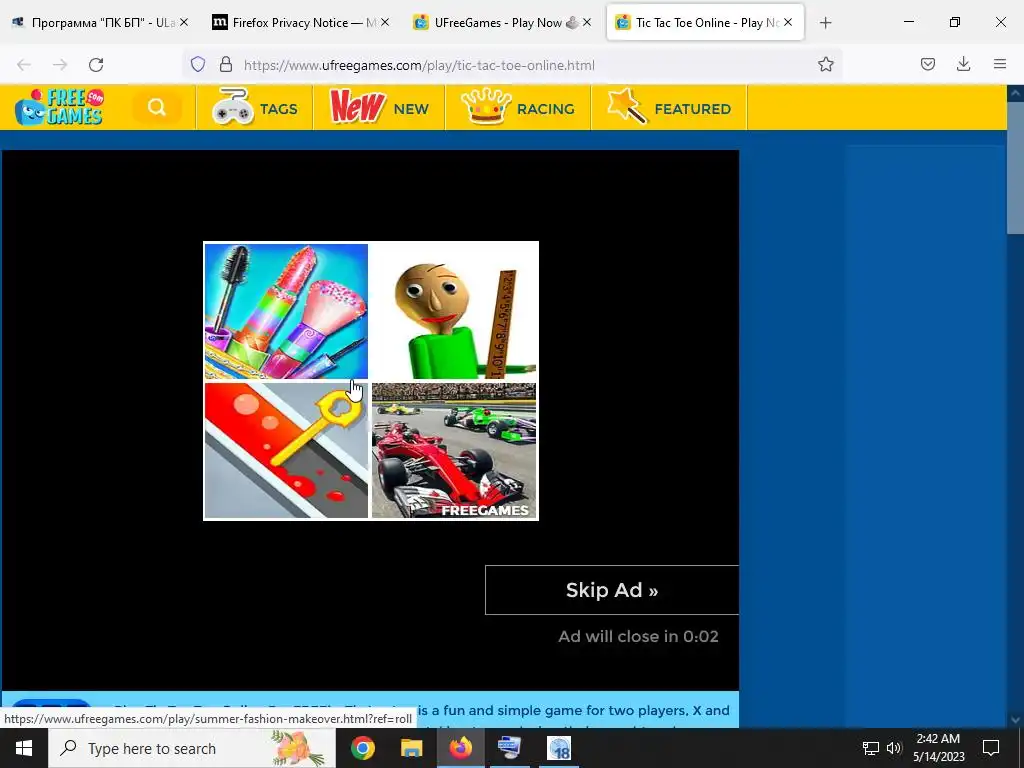Close the Firefox Privacy Notice tab
Screen dimensions: 1024x768
385,22
